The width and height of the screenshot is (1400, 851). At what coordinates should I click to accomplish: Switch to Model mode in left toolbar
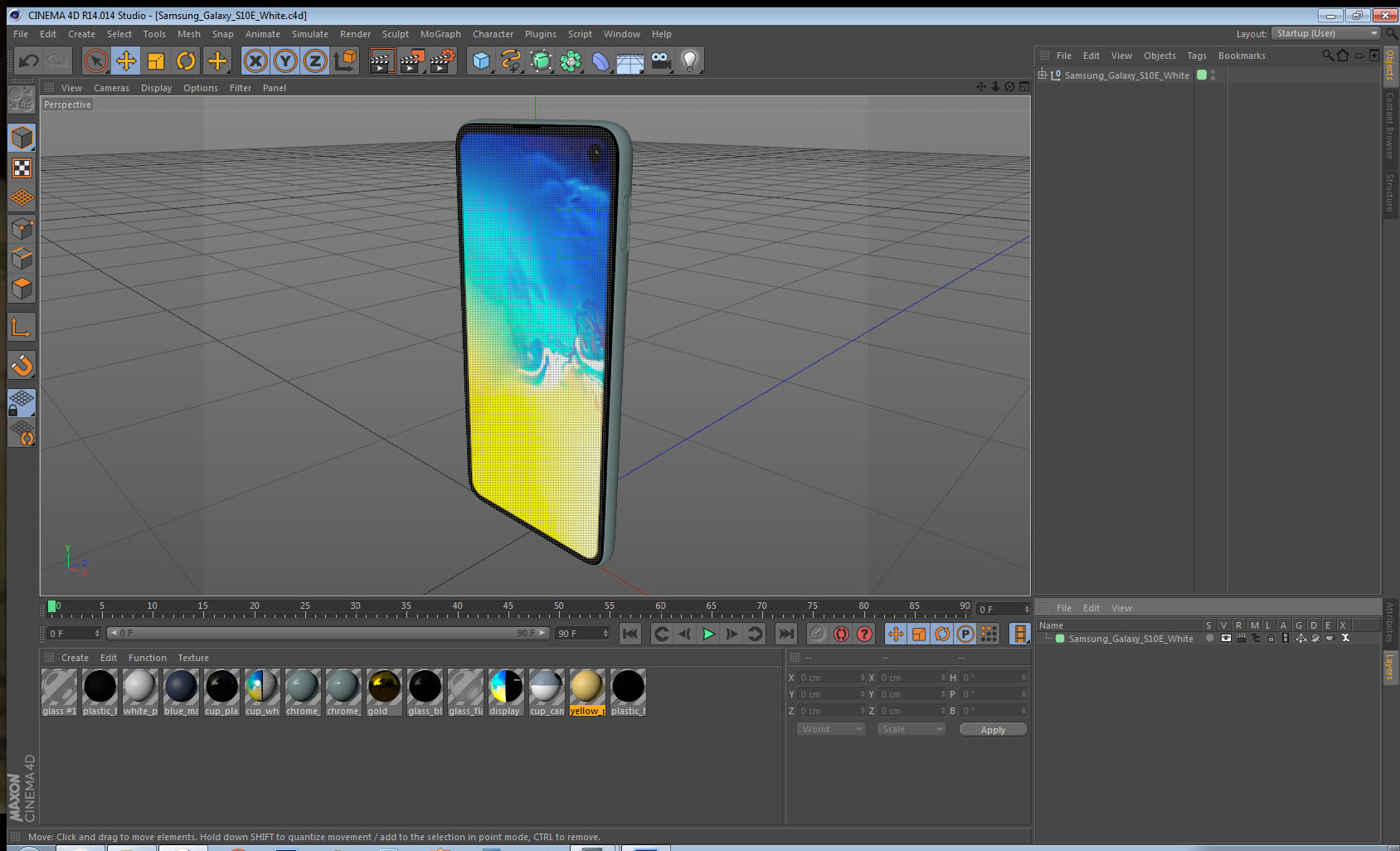pos(22,138)
